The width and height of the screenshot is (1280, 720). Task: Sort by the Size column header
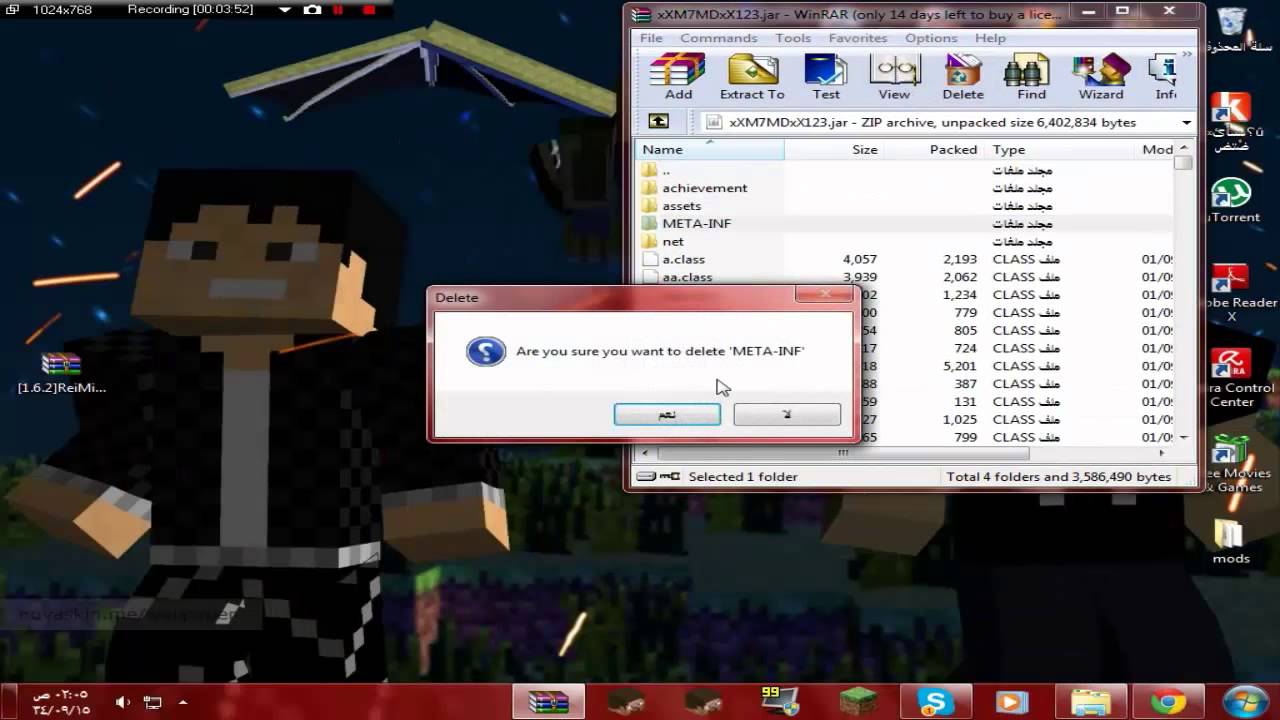(x=834, y=149)
